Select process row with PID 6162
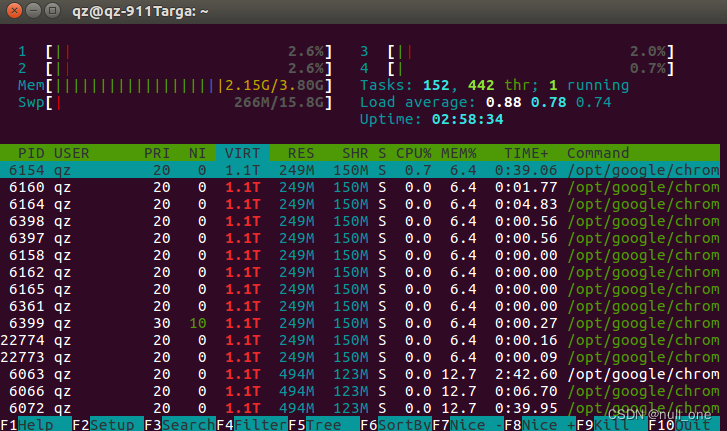Image resolution: width=727 pixels, height=431 pixels. 360,272
